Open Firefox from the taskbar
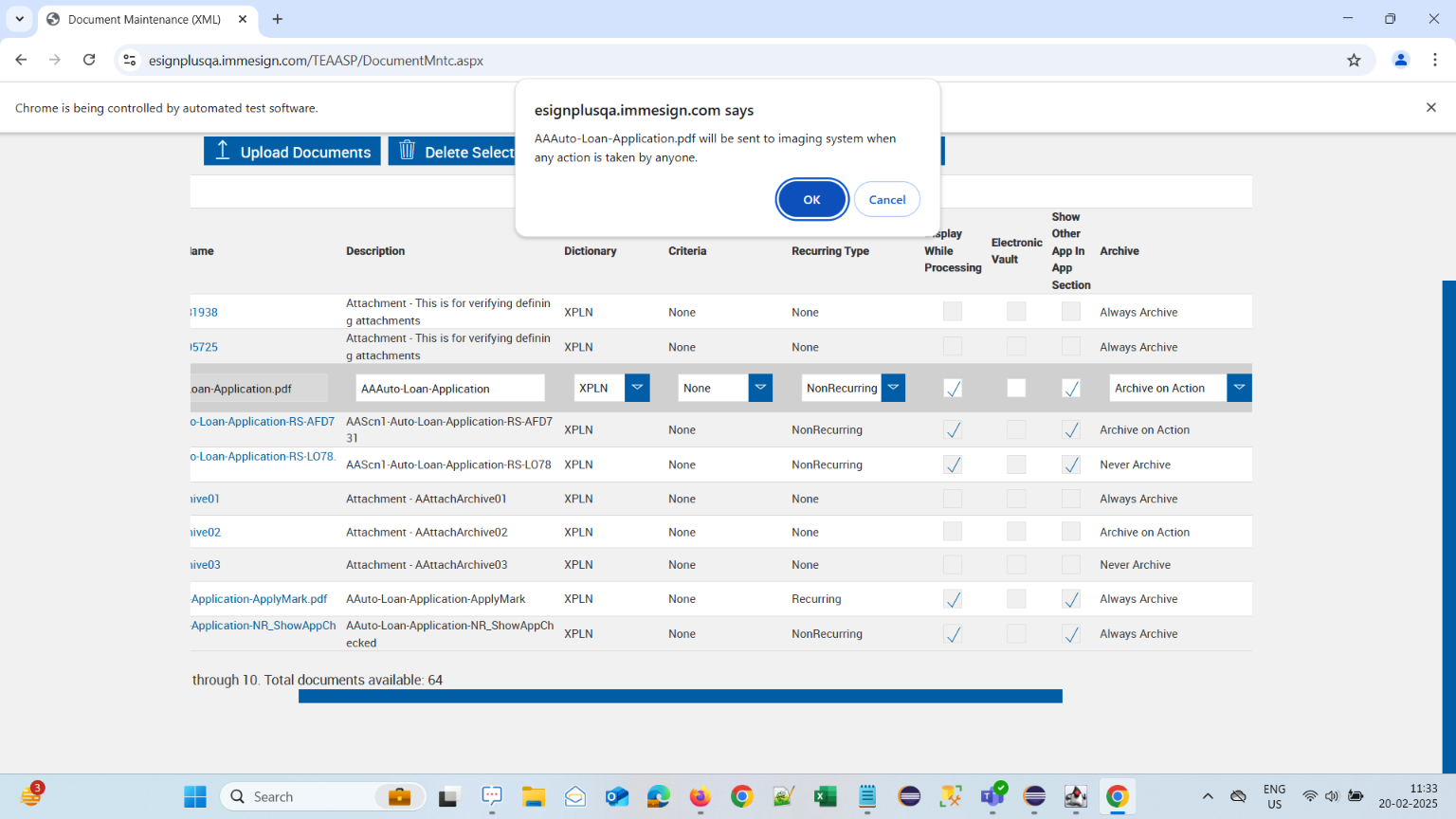 [701, 797]
